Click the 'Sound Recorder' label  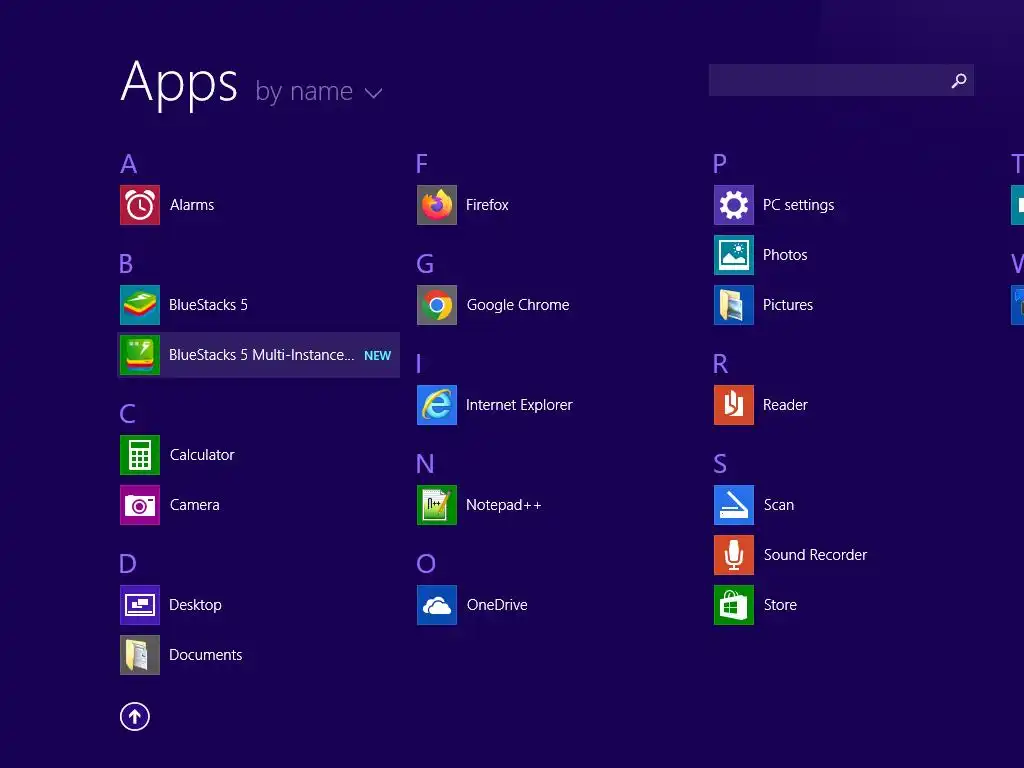[815, 555]
